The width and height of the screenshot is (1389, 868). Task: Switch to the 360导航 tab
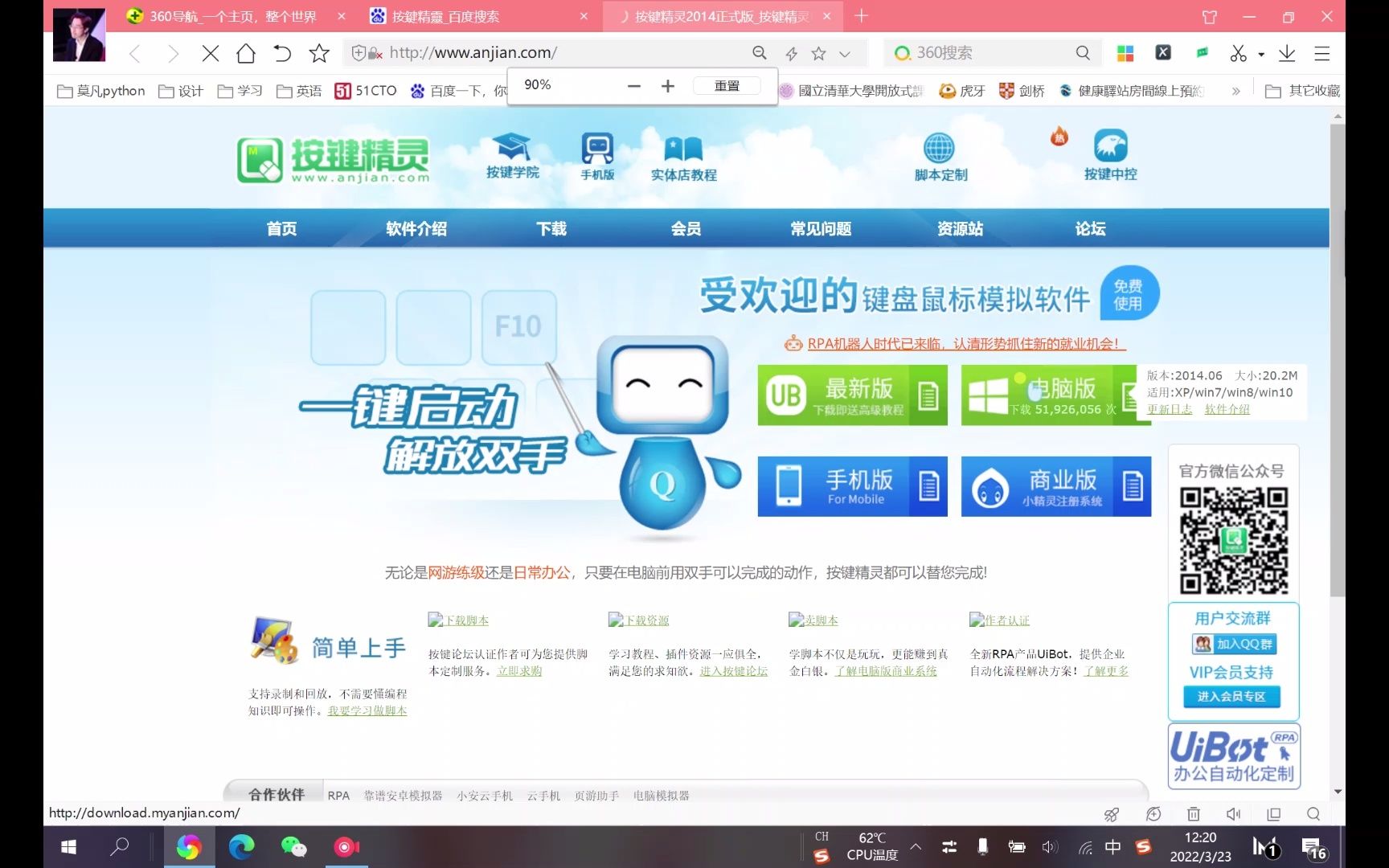pos(233,16)
